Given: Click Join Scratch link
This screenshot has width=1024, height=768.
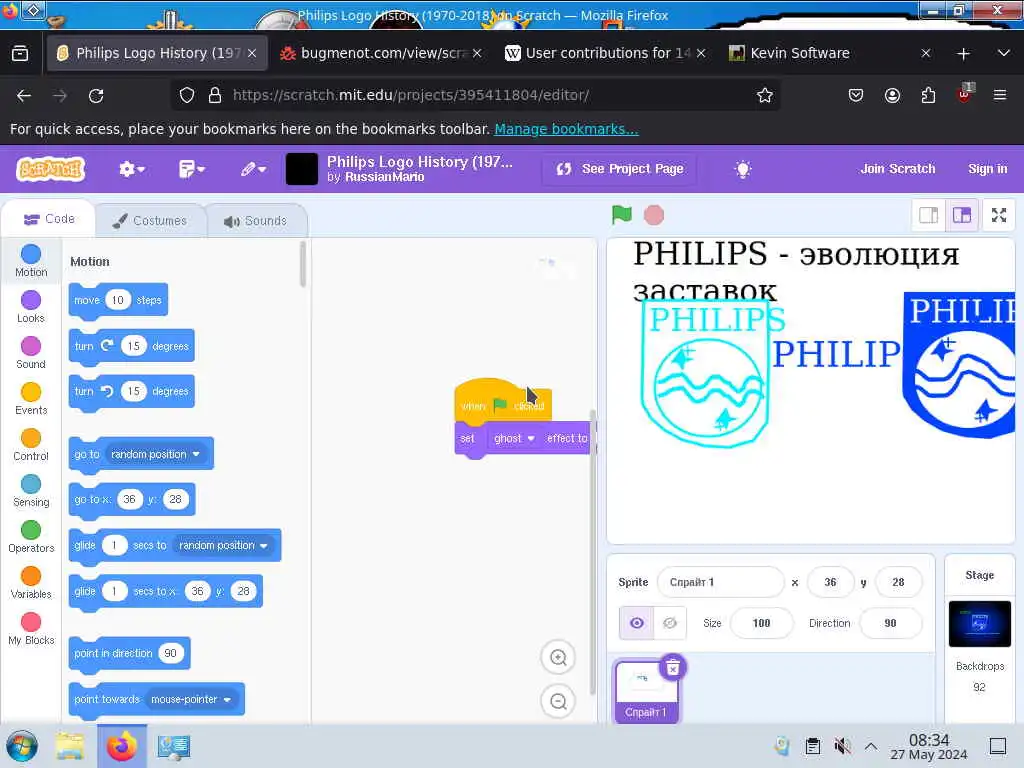Looking at the screenshot, I should click(897, 168).
